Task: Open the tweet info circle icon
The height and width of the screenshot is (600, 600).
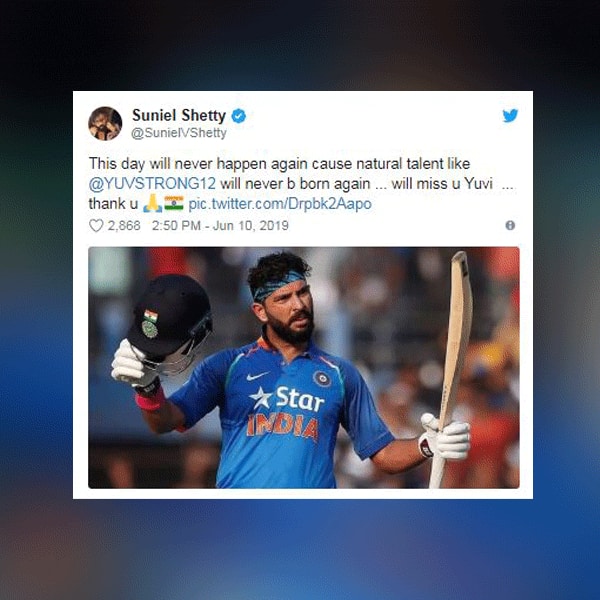Action: [x=510, y=225]
